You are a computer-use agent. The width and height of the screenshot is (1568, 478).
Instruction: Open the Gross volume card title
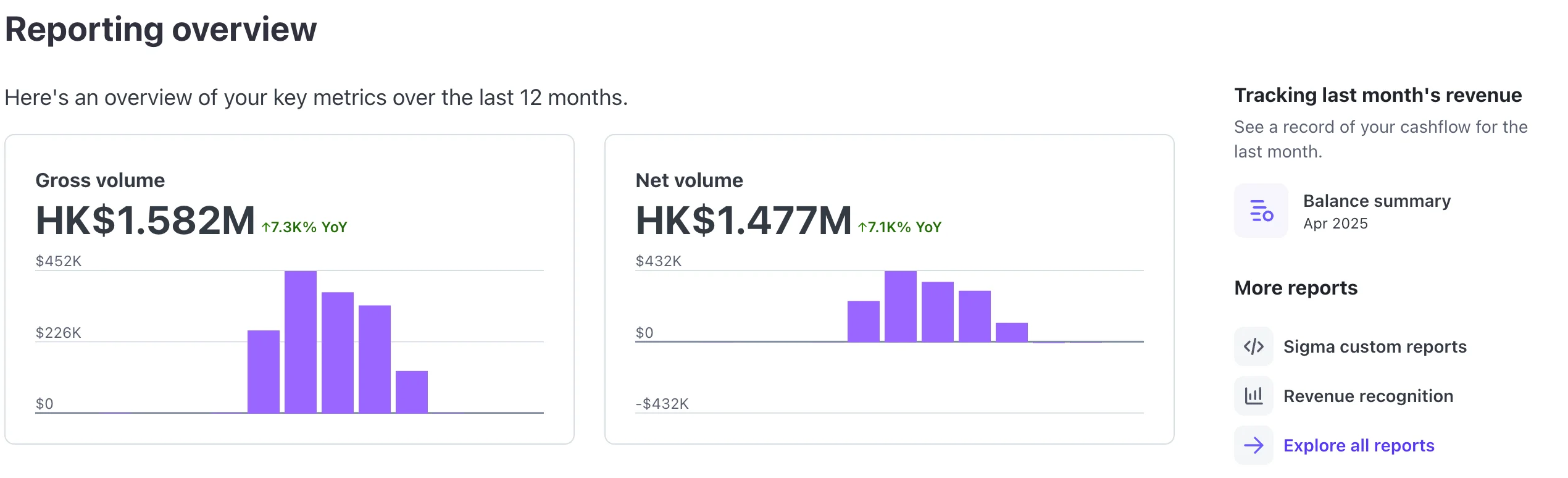click(x=100, y=180)
